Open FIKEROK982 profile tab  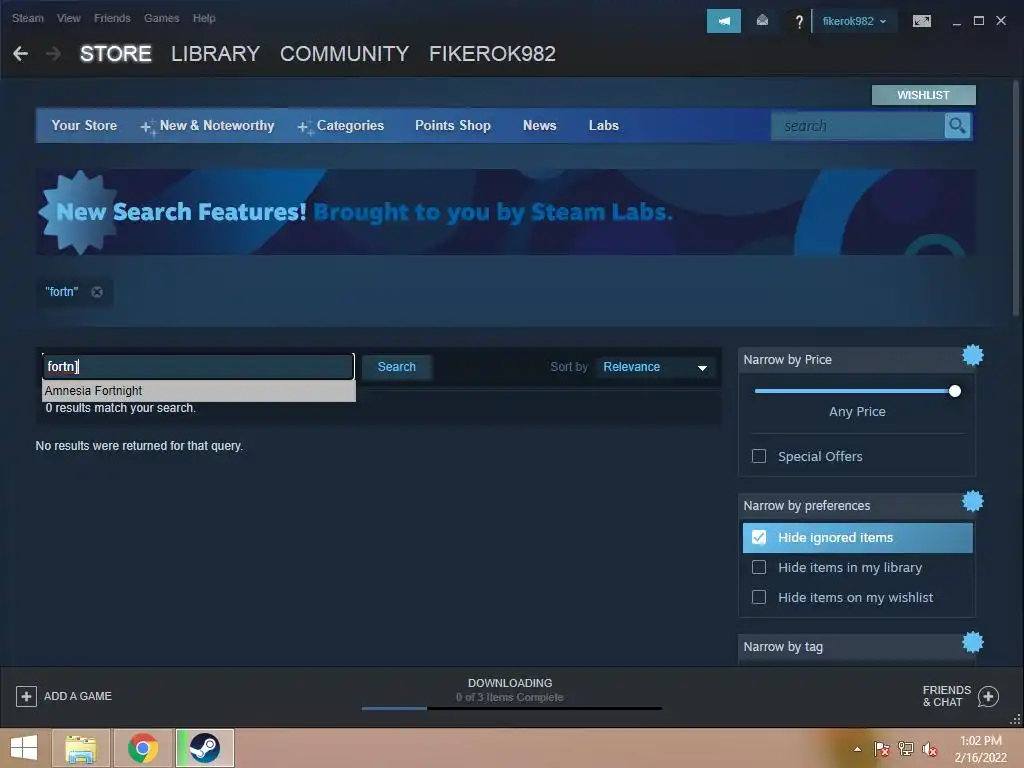pyautogui.click(x=492, y=54)
